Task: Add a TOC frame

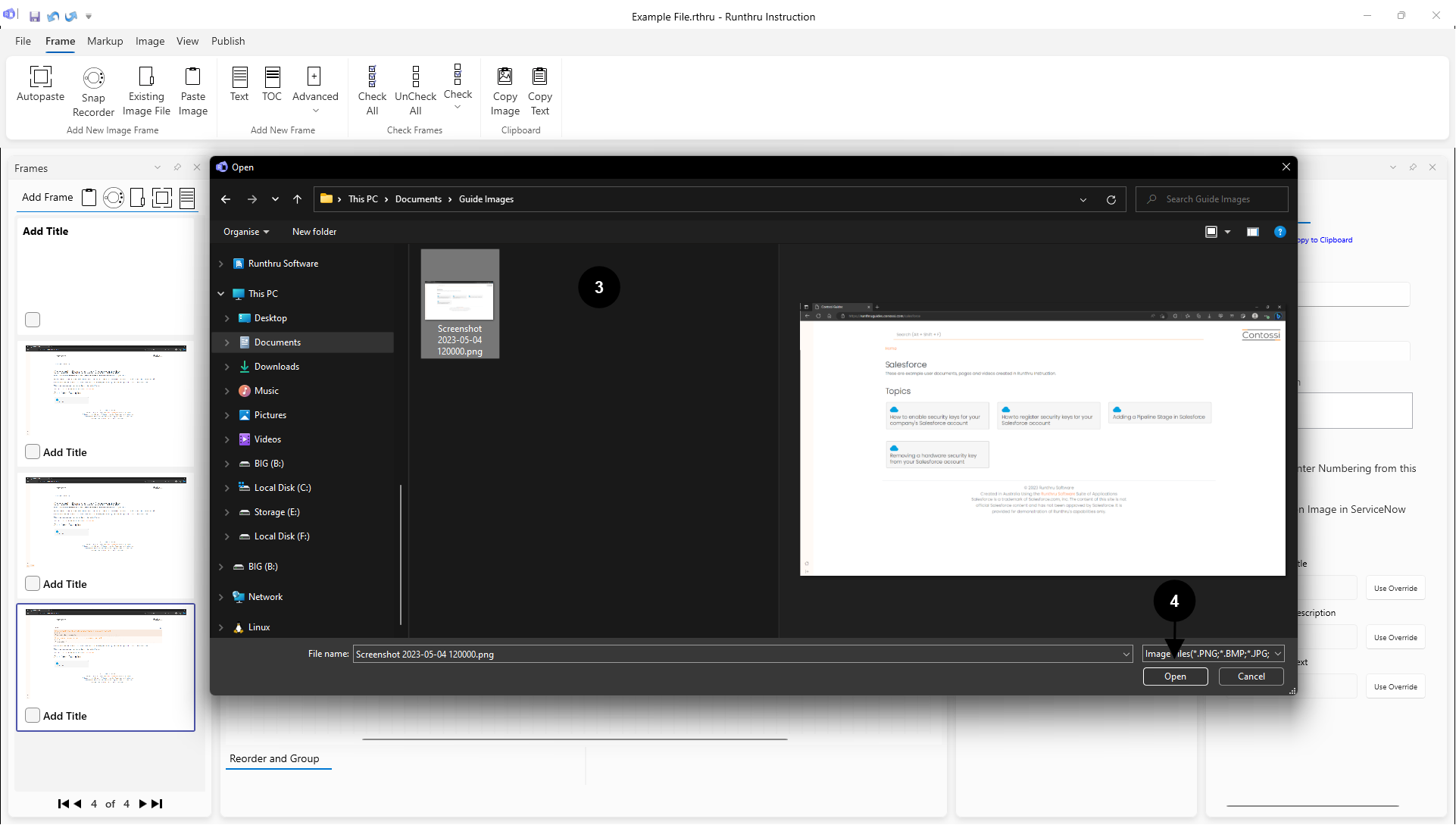Action: pos(272,77)
